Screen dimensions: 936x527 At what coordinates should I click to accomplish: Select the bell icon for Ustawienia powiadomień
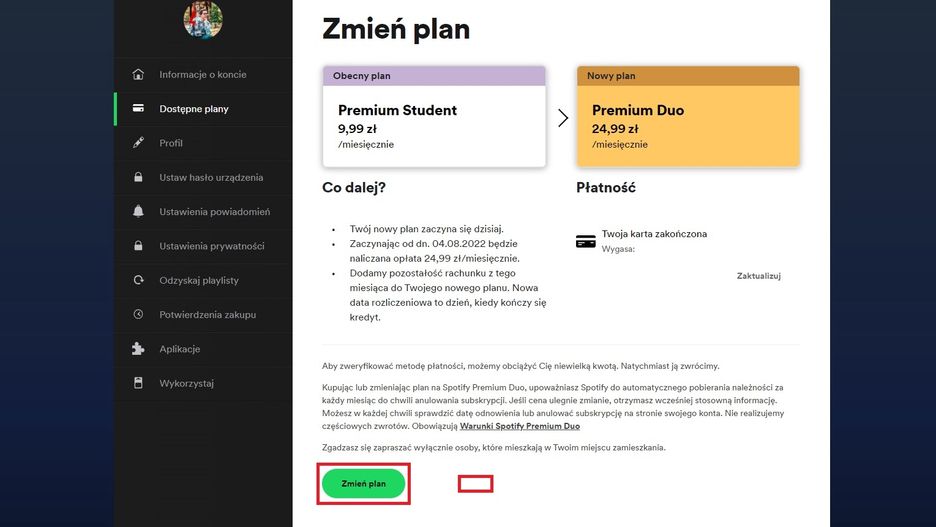click(x=138, y=212)
